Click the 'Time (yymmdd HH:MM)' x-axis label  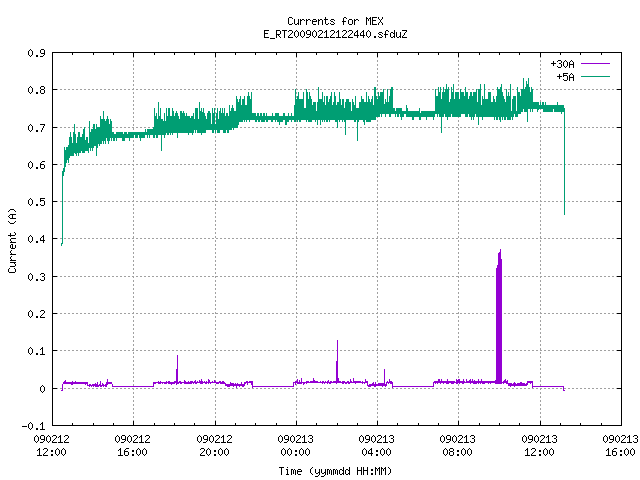[x=335, y=471]
